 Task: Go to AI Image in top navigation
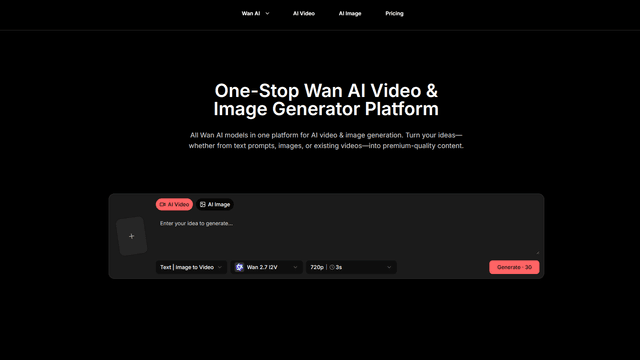point(350,13)
